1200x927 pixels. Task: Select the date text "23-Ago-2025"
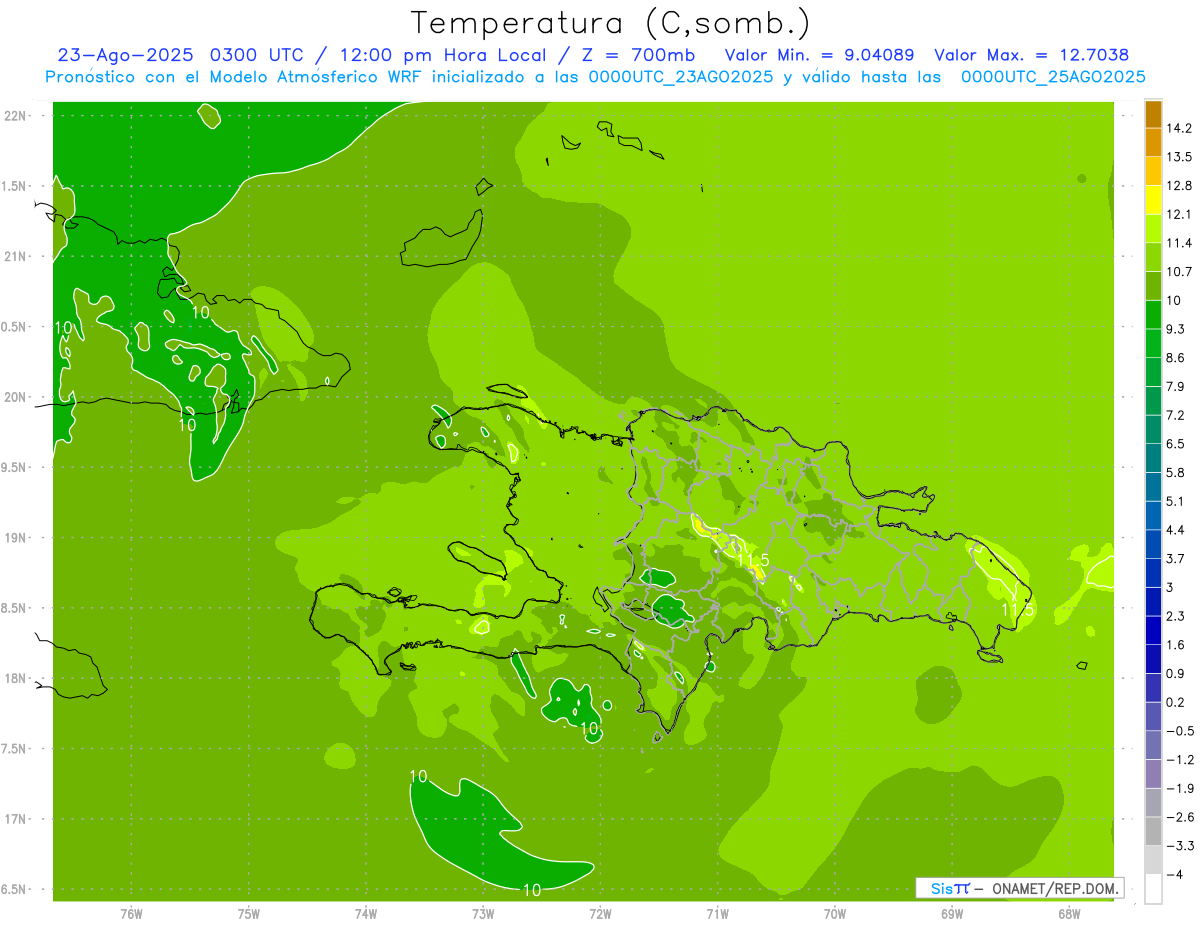127,55
